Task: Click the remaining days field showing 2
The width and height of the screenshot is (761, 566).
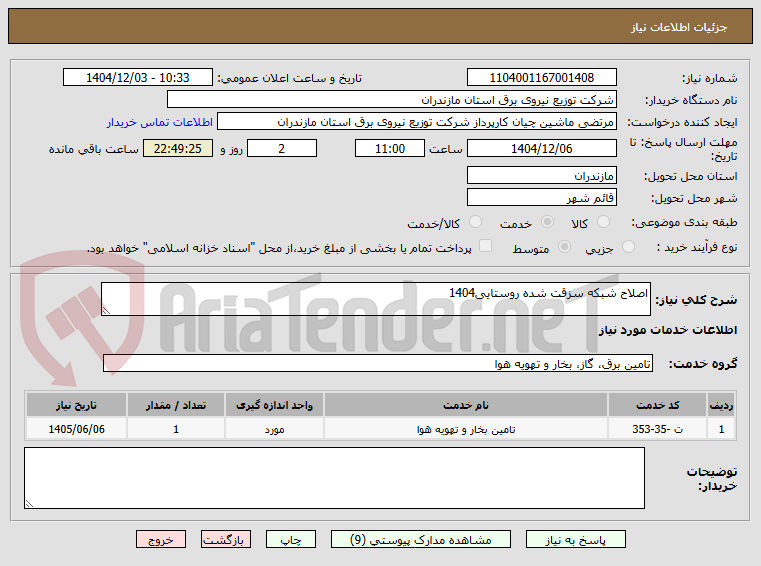Action: pyautogui.click(x=282, y=148)
